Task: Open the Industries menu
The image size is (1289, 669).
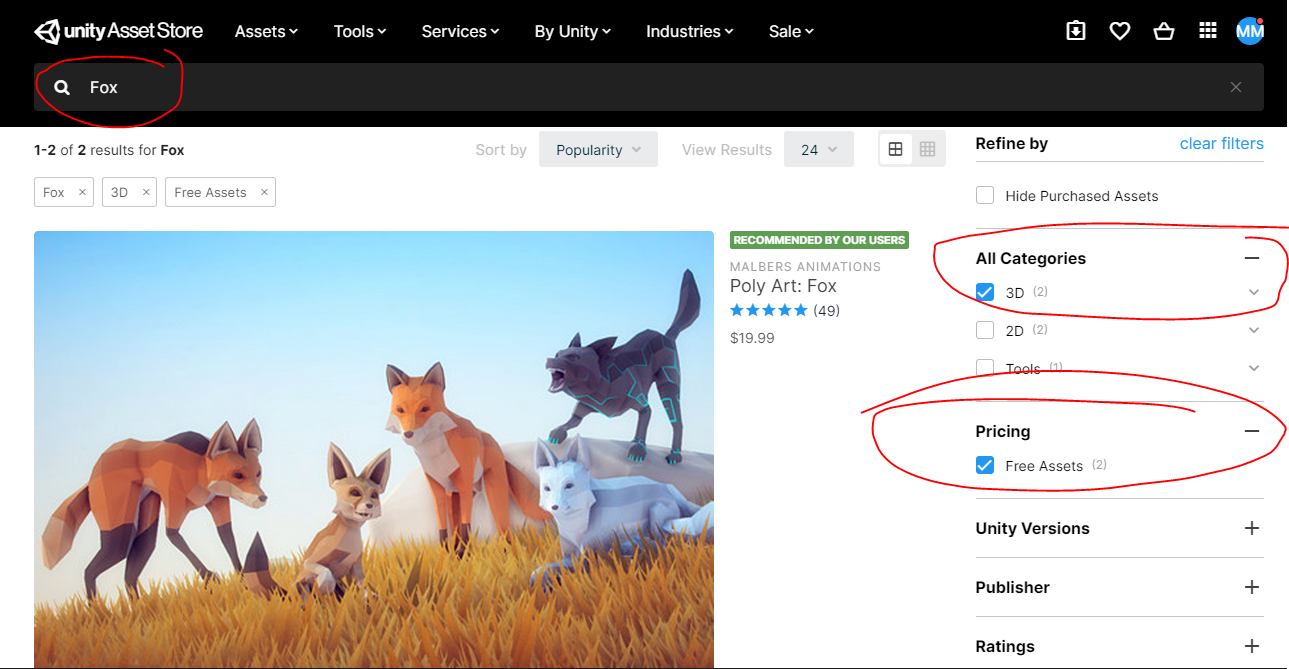Action: (690, 31)
